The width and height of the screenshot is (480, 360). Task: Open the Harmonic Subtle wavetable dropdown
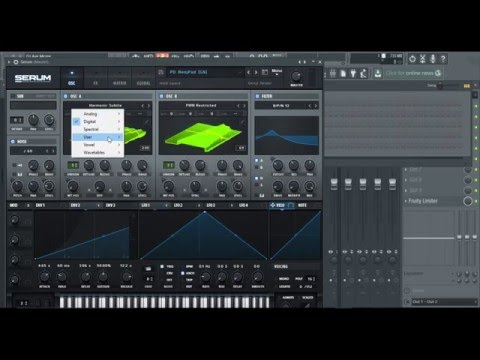click(x=104, y=106)
